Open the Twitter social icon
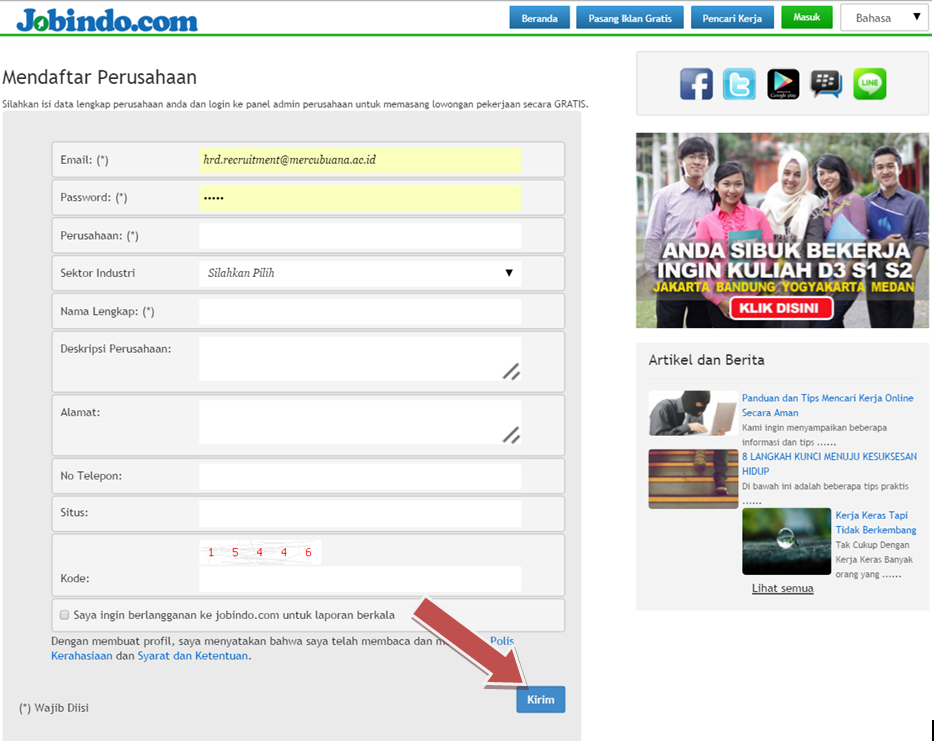Image resolution: width=936 pixels, height=742 pixels. click(739, 84)
